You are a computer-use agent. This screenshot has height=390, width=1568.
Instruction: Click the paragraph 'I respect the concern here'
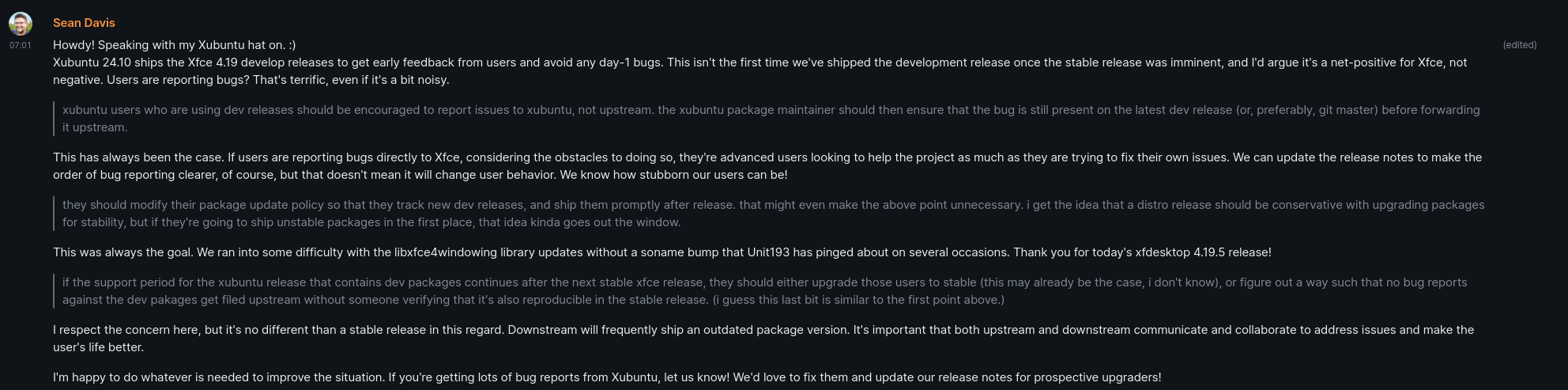[763, 339]
